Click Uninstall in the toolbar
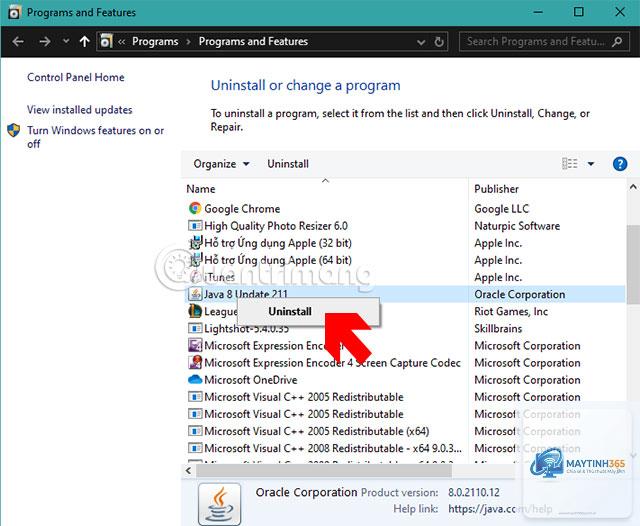Screen dimensions: 640x526 tap(288, 164)
